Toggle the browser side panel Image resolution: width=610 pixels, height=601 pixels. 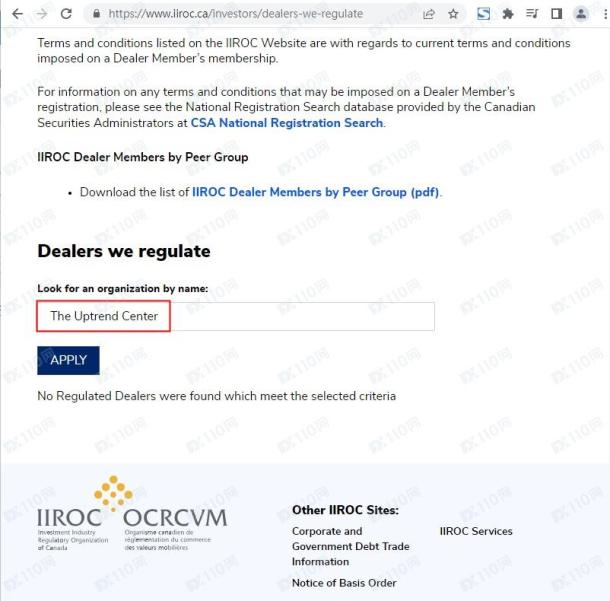[557, 14]
